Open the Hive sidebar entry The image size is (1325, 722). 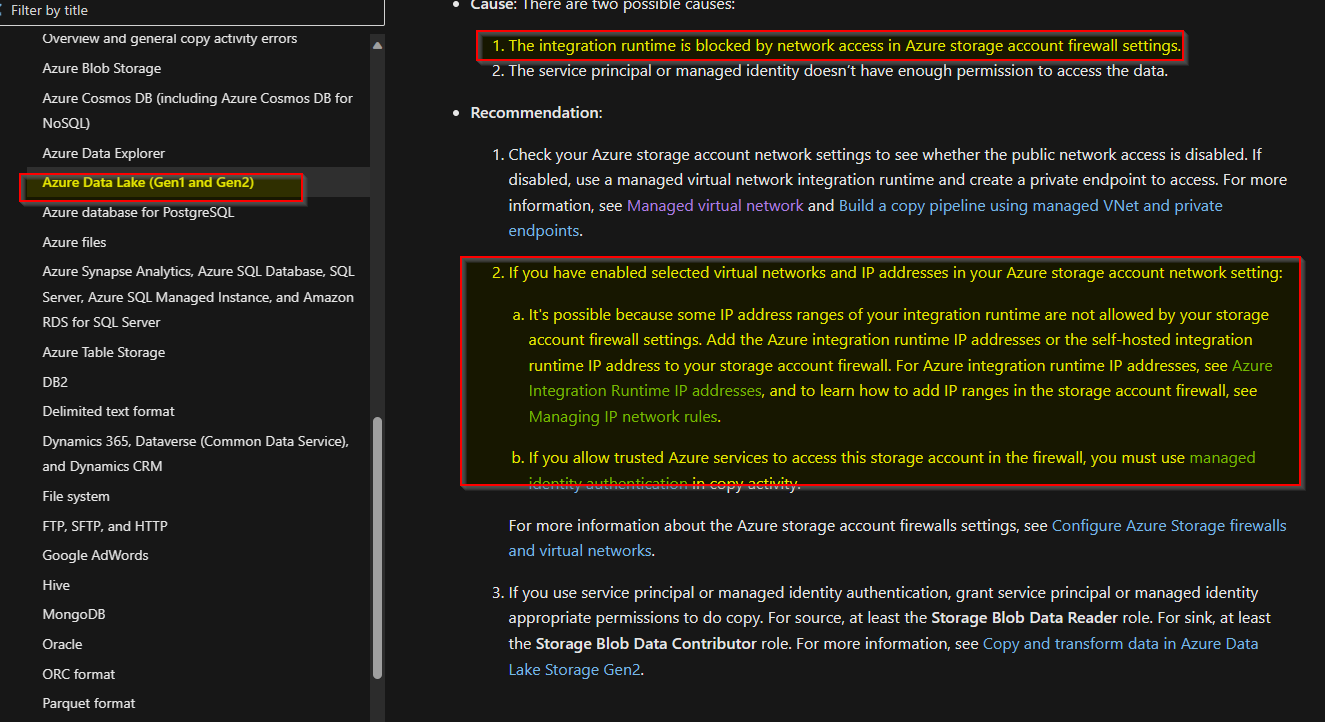[x=56, y=586]
